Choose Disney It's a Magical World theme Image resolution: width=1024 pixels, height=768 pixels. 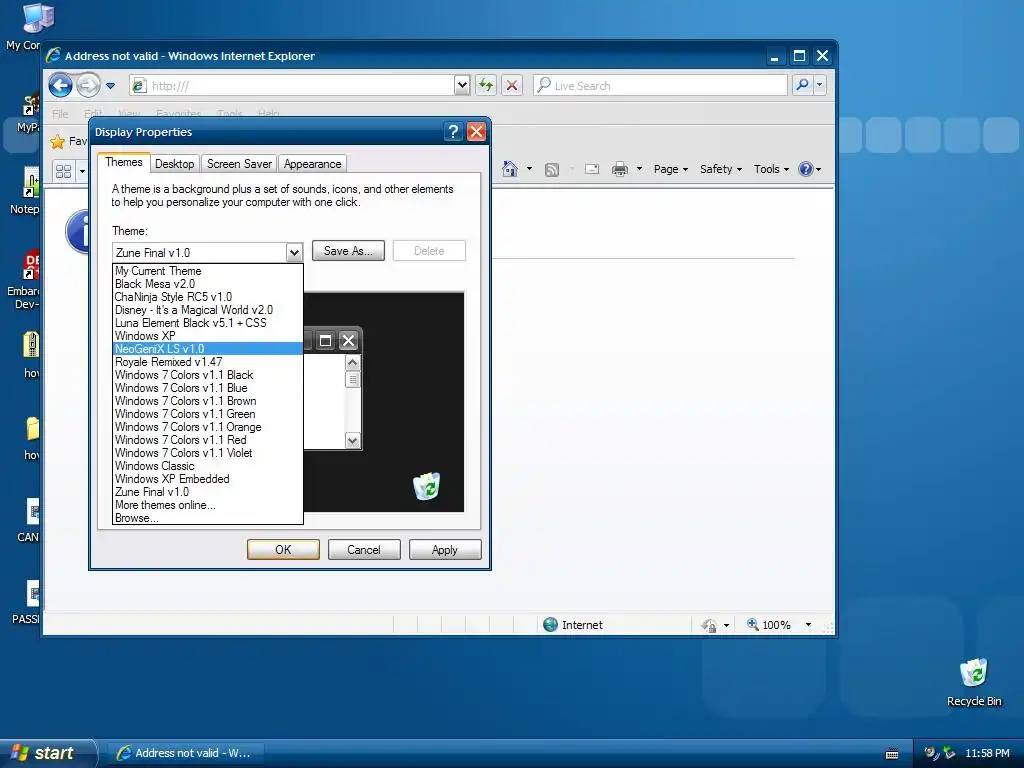coord(208,310)
